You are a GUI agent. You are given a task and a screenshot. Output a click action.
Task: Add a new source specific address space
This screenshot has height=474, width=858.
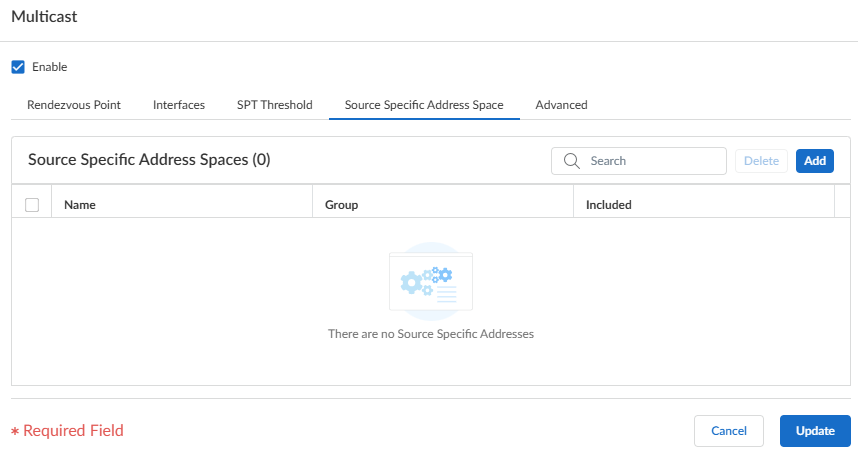815,161
